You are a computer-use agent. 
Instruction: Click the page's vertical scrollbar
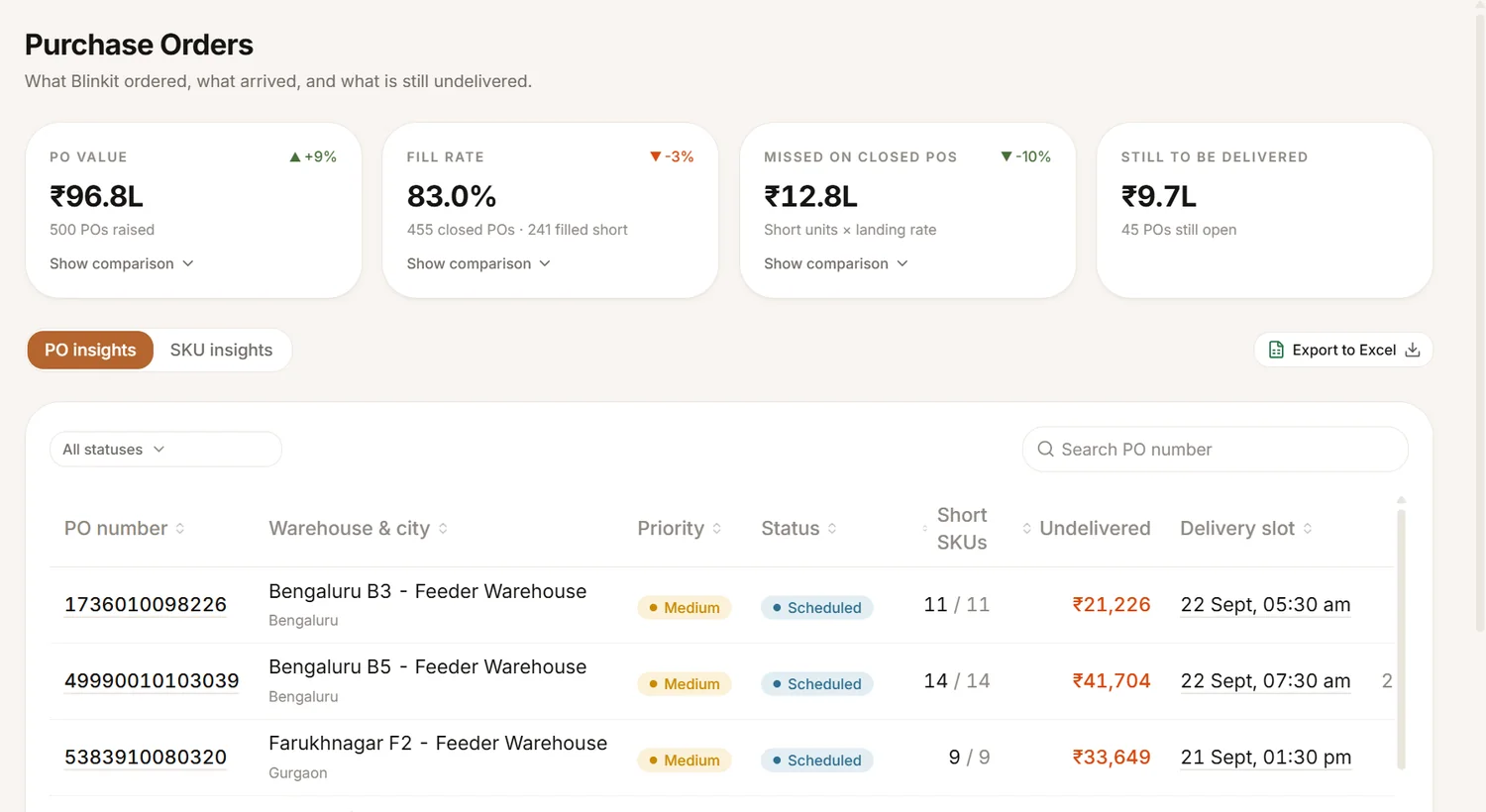[1480, 322]
